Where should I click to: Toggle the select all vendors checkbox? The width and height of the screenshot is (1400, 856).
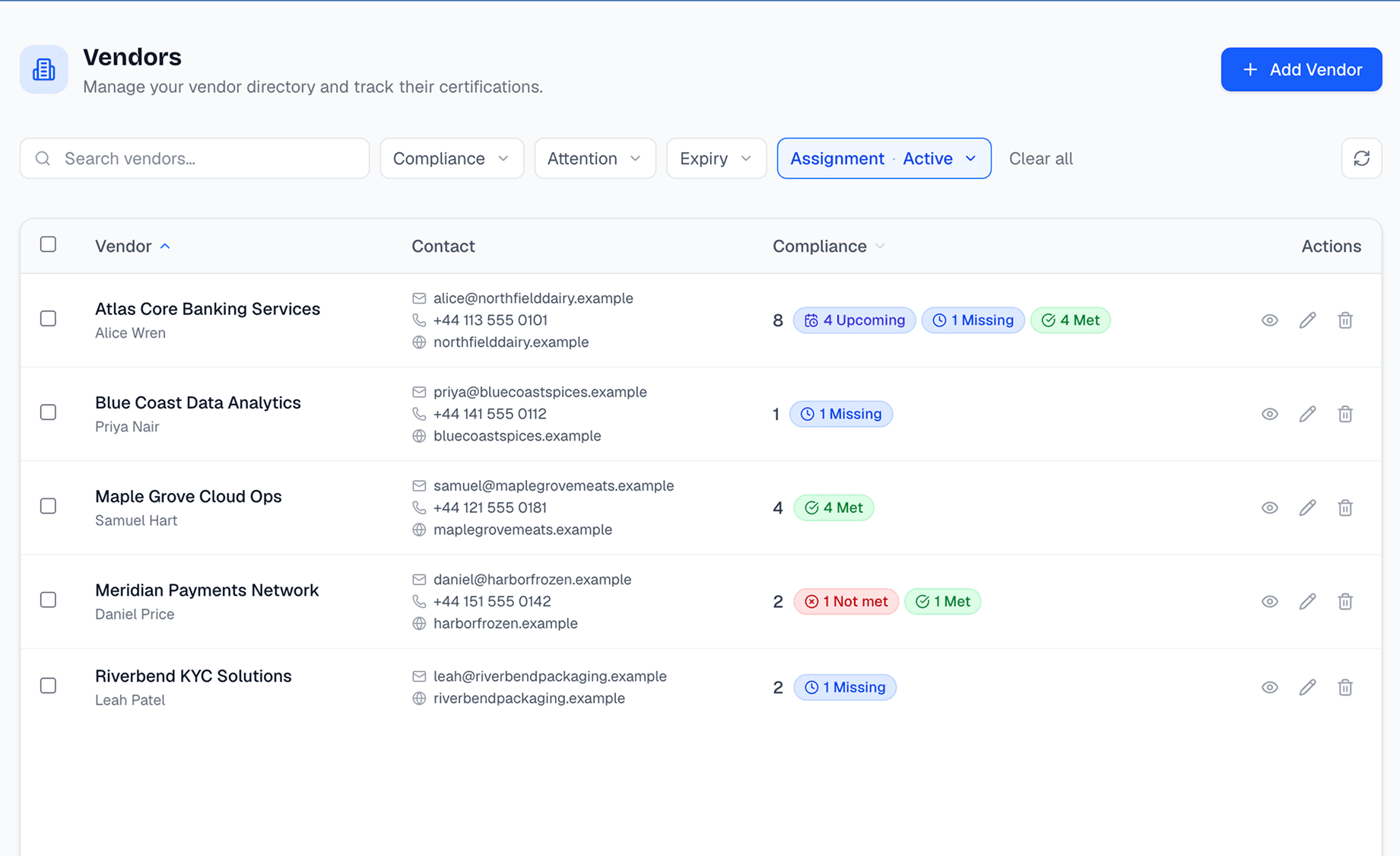48,244
